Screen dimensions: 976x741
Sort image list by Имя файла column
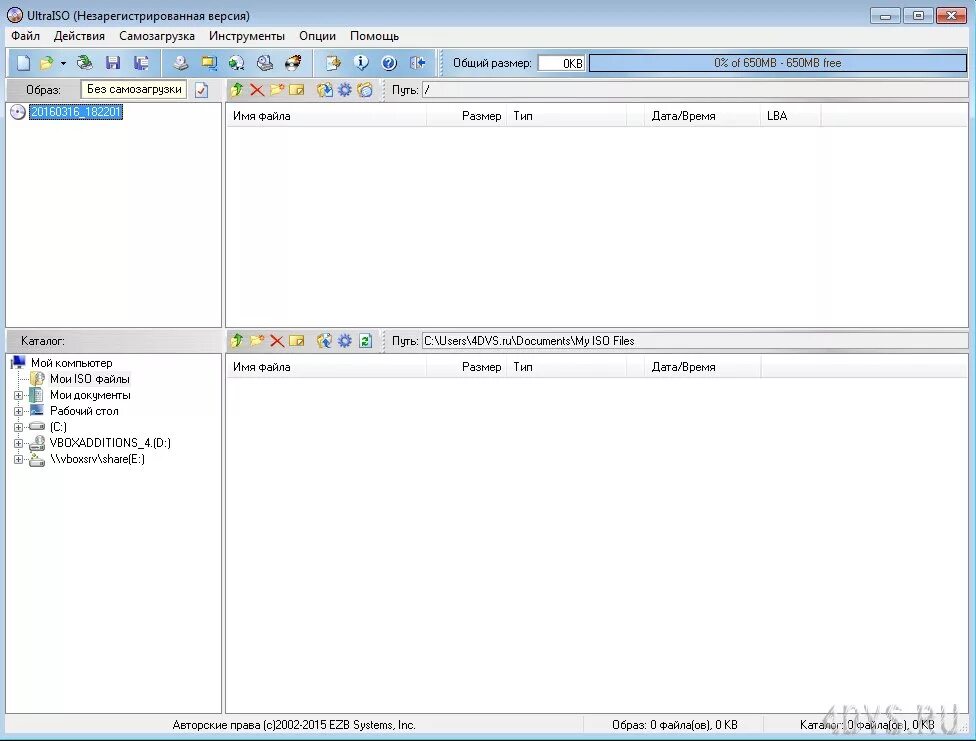coord(326,116)
